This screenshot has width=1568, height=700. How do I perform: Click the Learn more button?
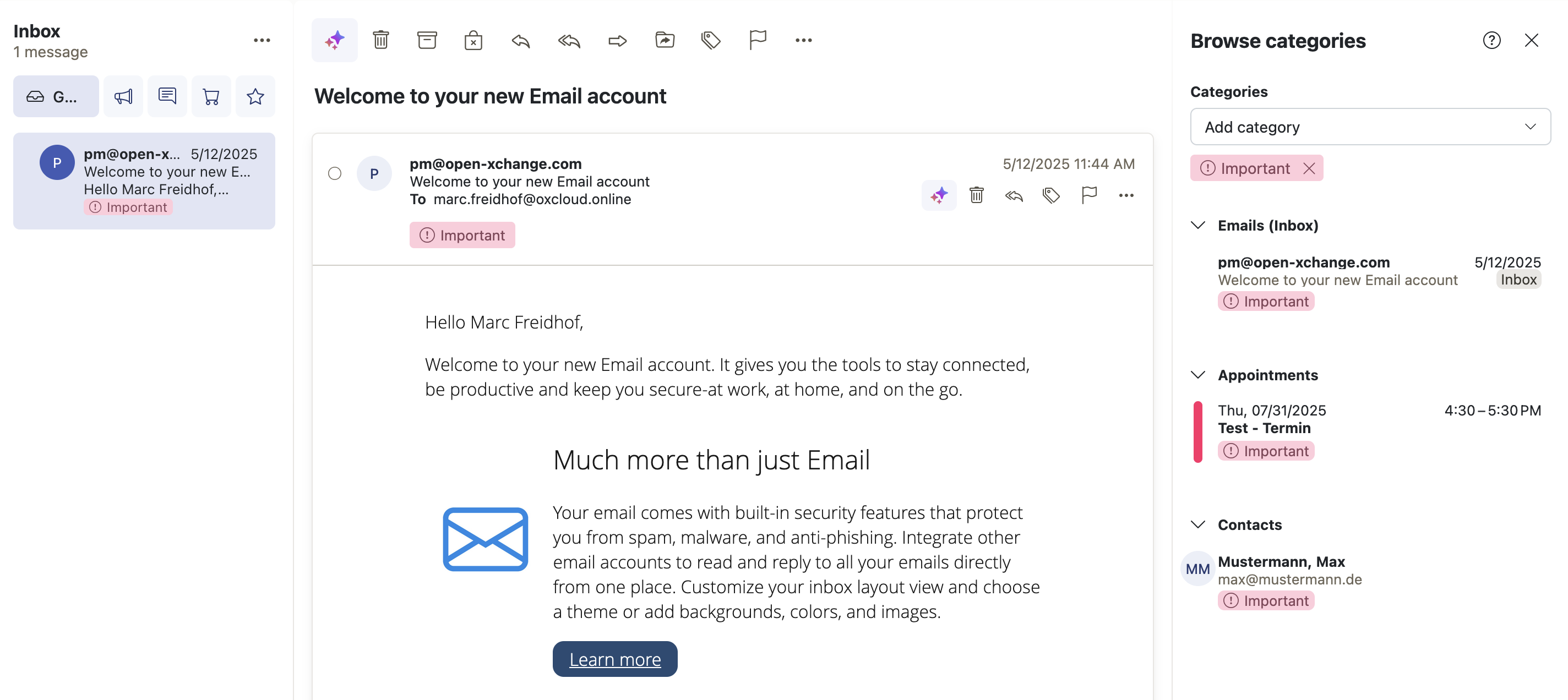[x=615, y=659]
